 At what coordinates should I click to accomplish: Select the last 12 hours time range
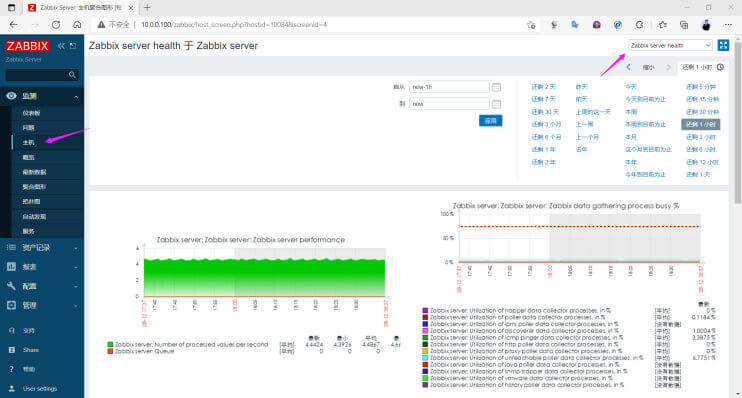coord(702,162)
